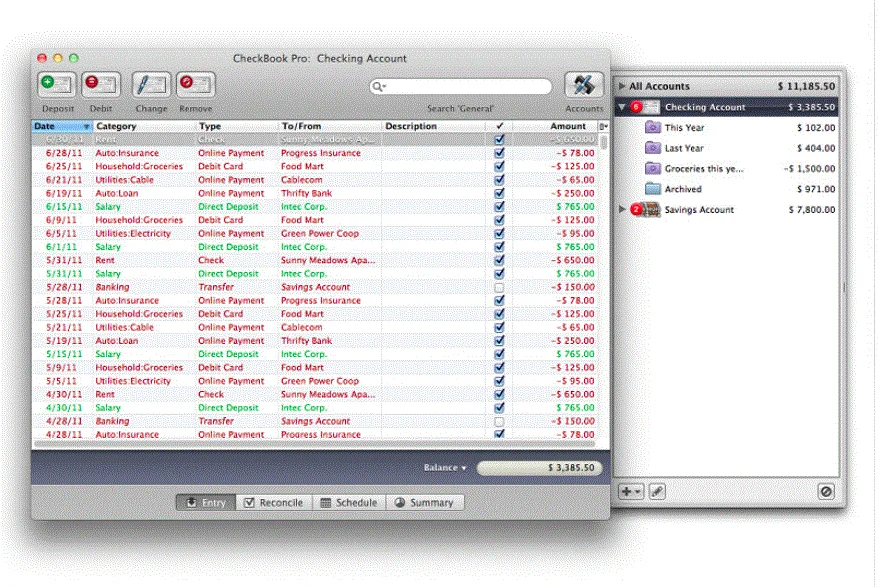Click the balance value field $ 3,385.50

(539, 468)
